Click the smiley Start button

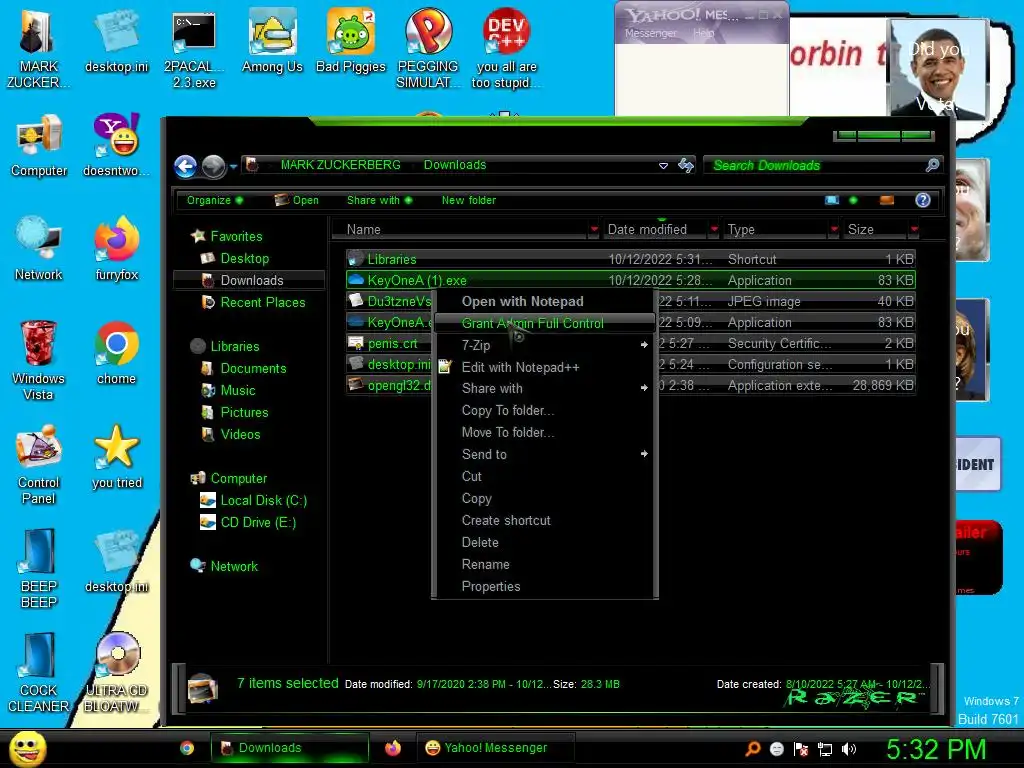27,748
